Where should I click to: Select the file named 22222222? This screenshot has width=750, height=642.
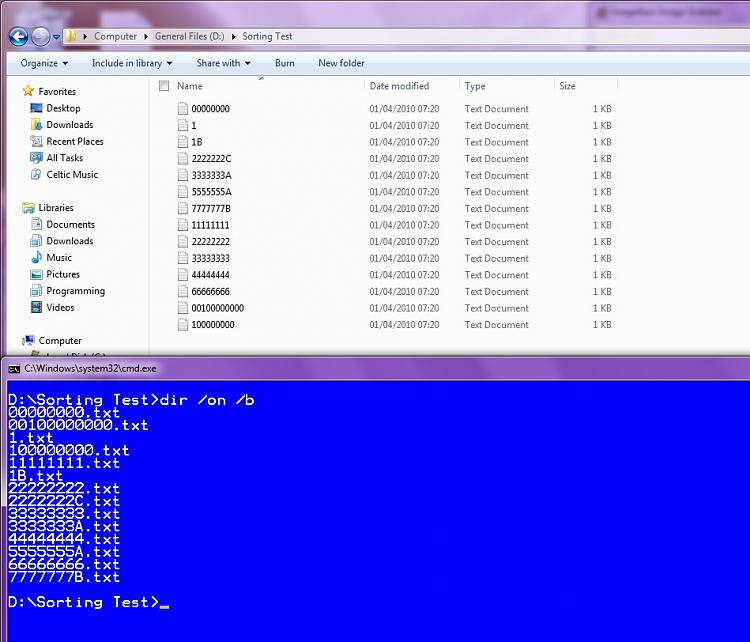[x=210, y=242]
